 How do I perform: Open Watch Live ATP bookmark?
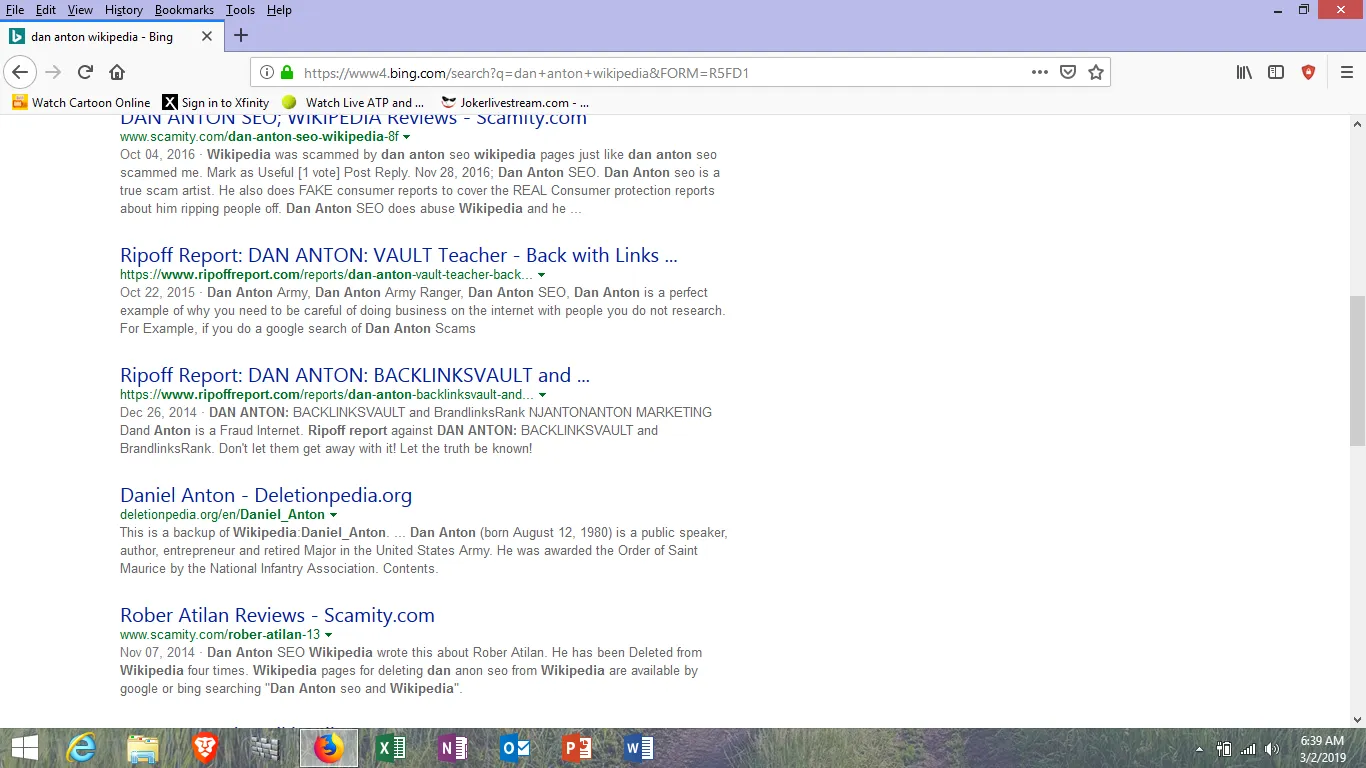tap(353, 102)
